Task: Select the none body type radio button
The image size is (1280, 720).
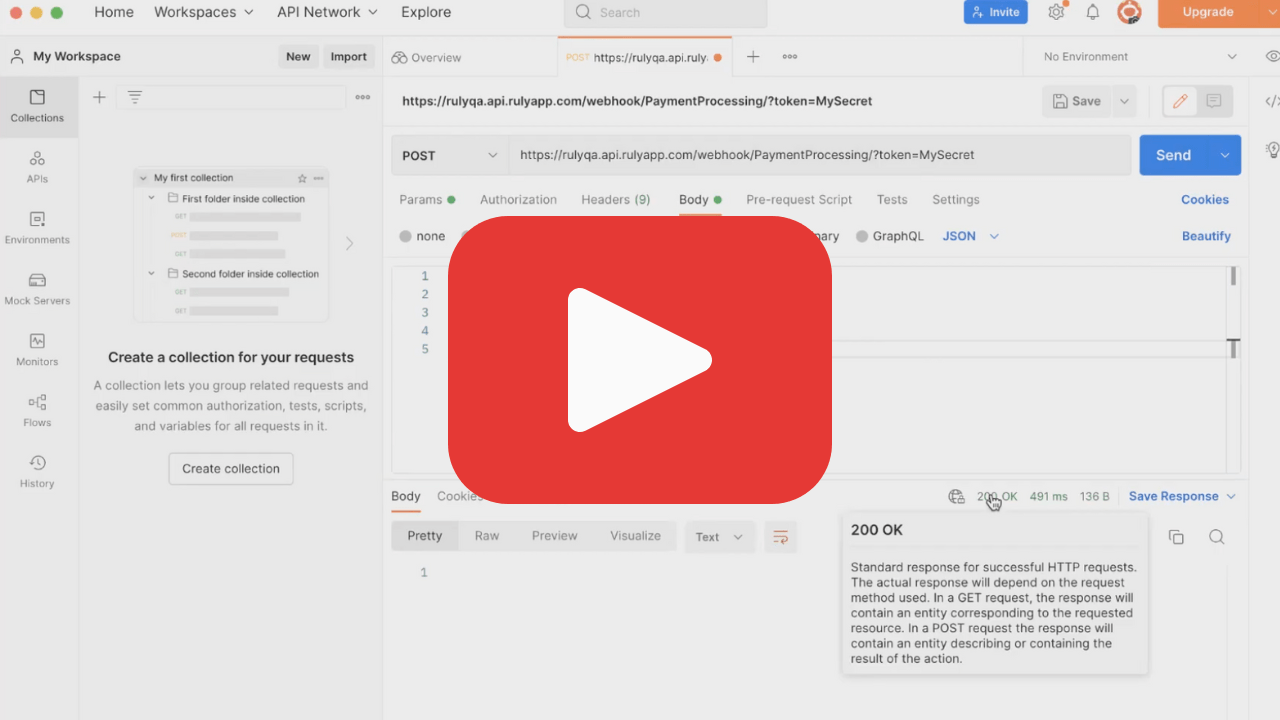Action: [x=405, y=236]
